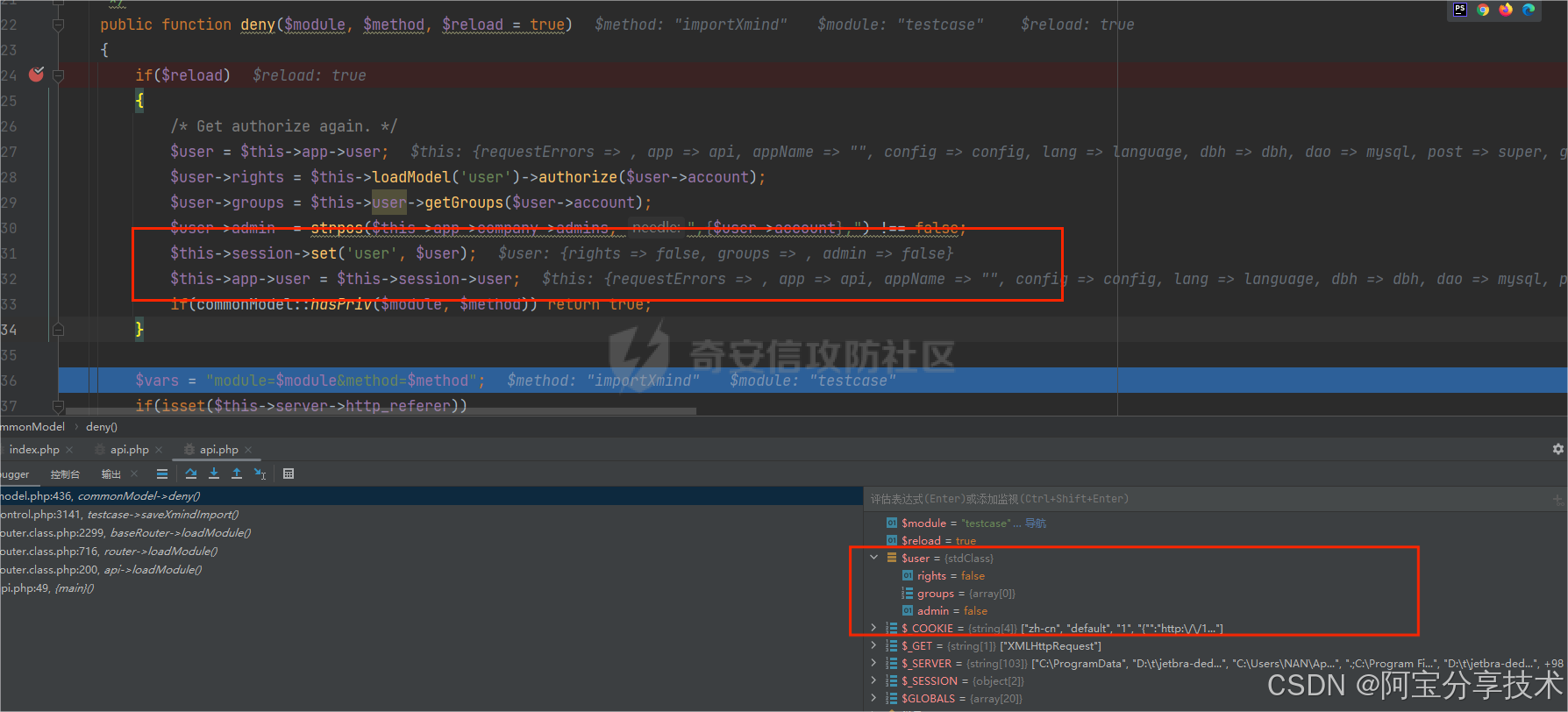
Task: Select frame commonModel->deny() at line 436
Action: 431,496
